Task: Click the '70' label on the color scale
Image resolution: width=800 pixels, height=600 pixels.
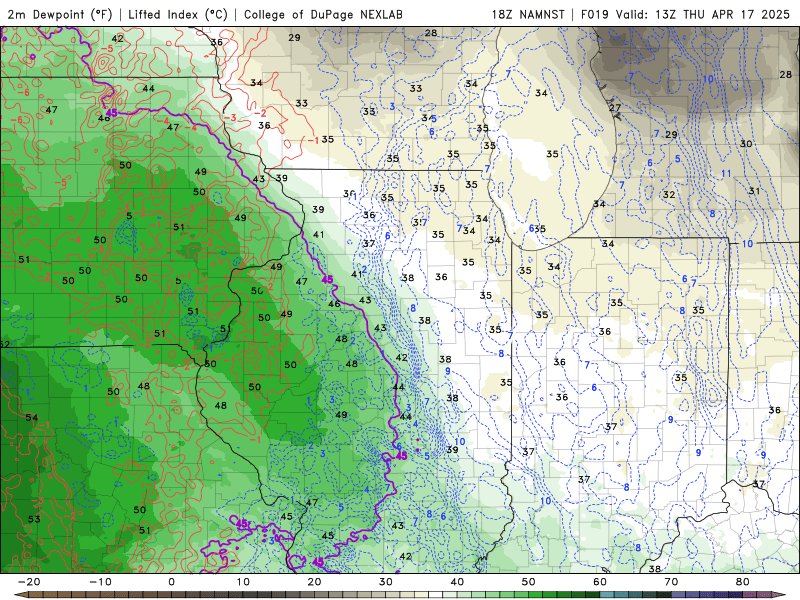Action: tap(671, 582)
